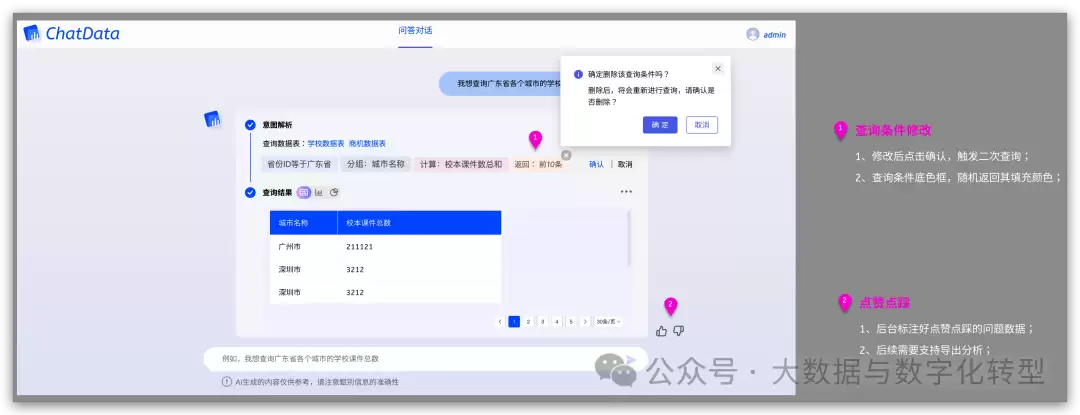Click the 确认 link beside query conditions

596,164
